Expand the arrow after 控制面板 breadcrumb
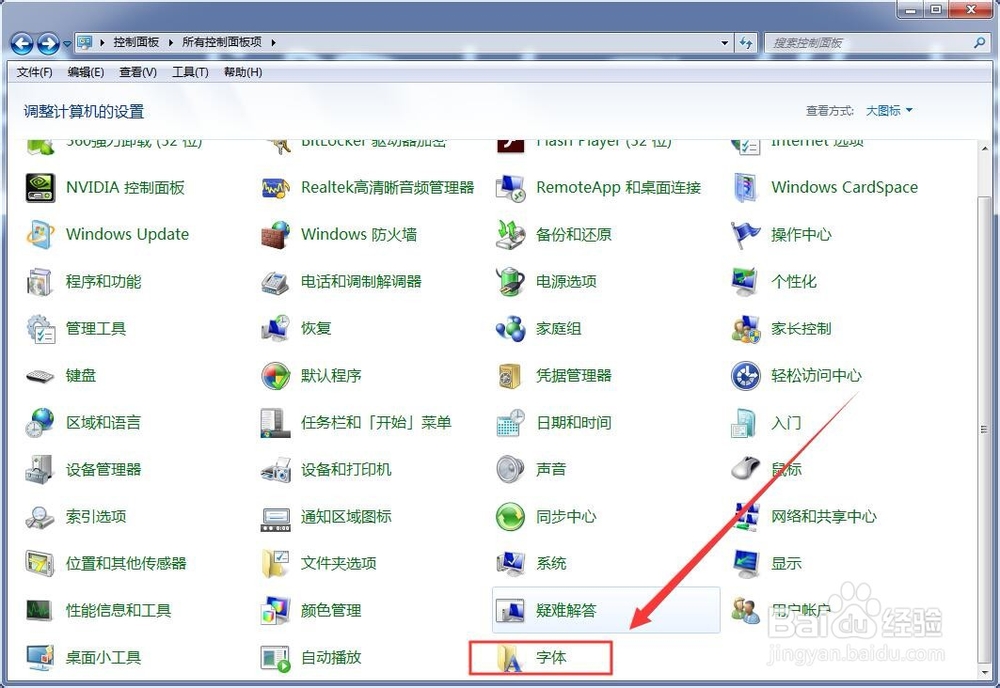This screenshot has width=1000, height=688. coord(170,43)
